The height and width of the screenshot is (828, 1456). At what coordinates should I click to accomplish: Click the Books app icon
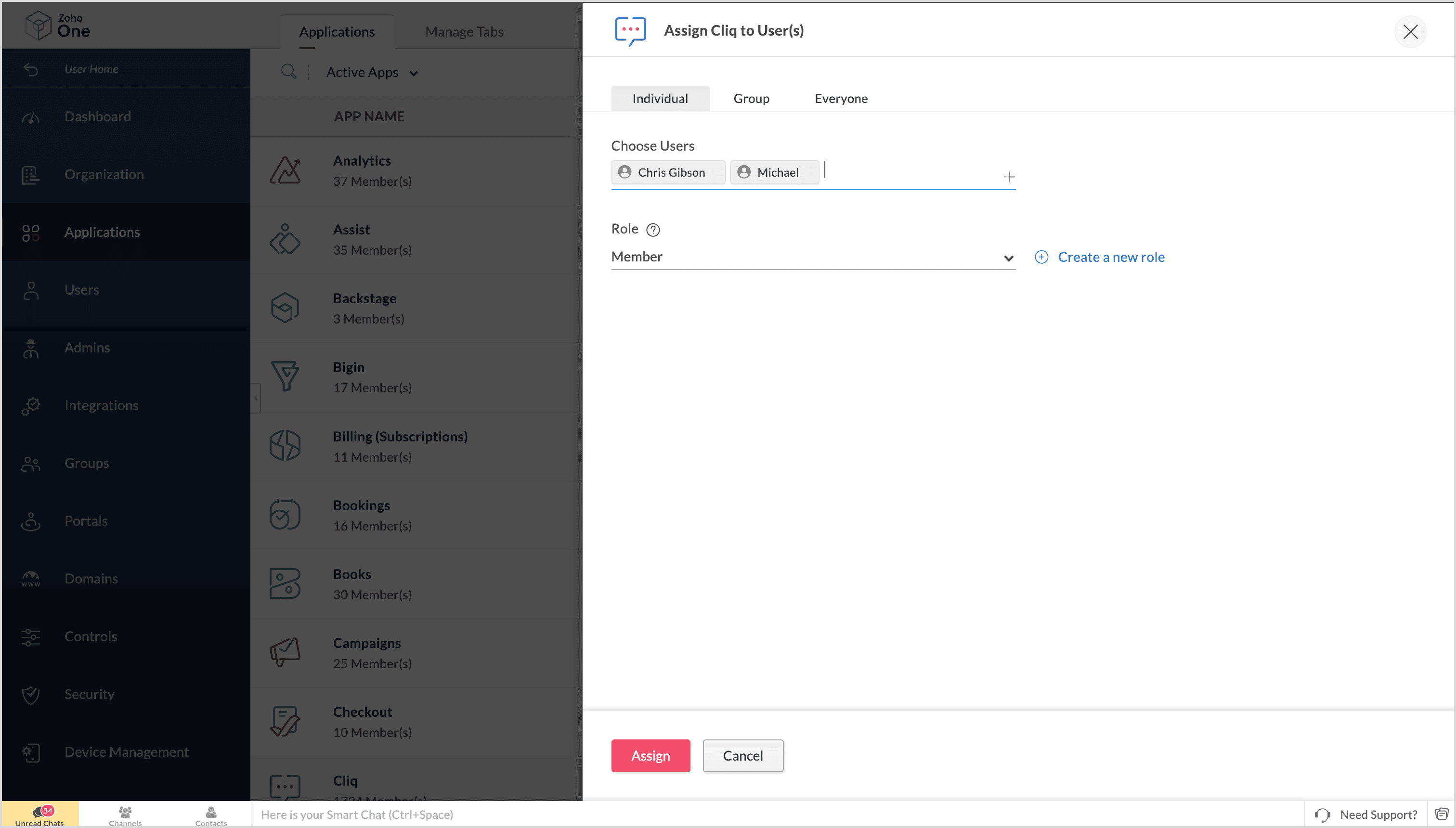coord(285,583)
